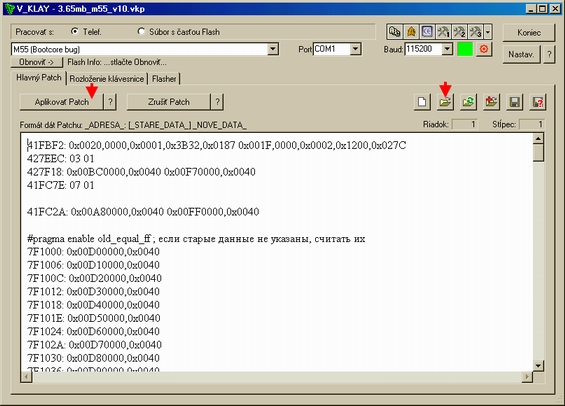The height and width of the screenshot is (406, 565).
Task: Click the save icon with question mark
Action: coord(538,102)
